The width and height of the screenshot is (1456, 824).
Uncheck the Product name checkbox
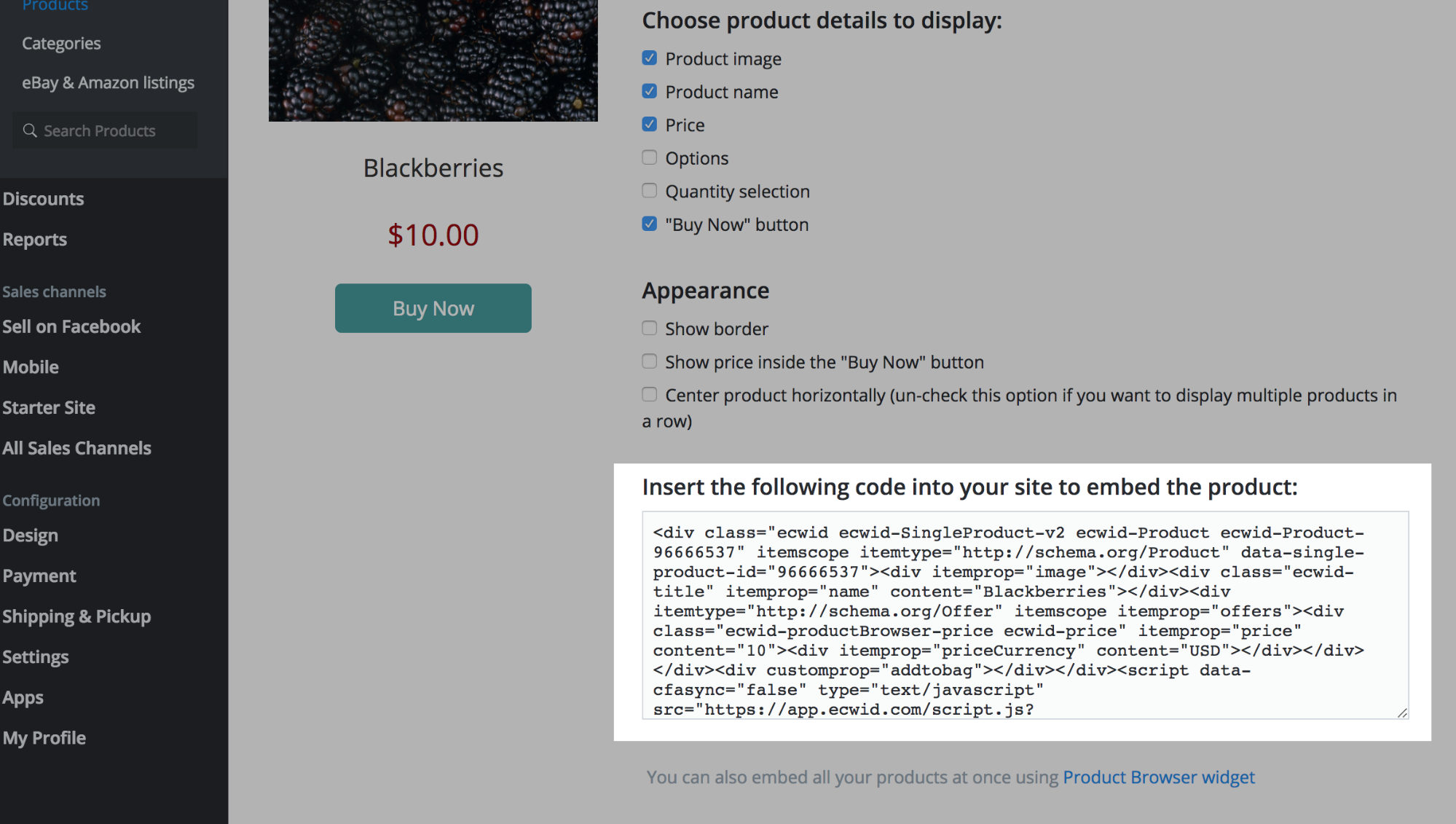(649, 91)
